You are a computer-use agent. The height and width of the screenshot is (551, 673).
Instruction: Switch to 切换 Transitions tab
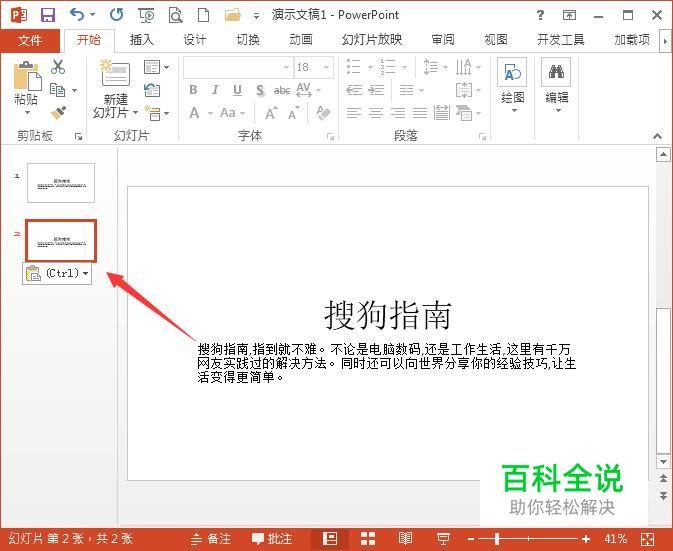[248, 40]
